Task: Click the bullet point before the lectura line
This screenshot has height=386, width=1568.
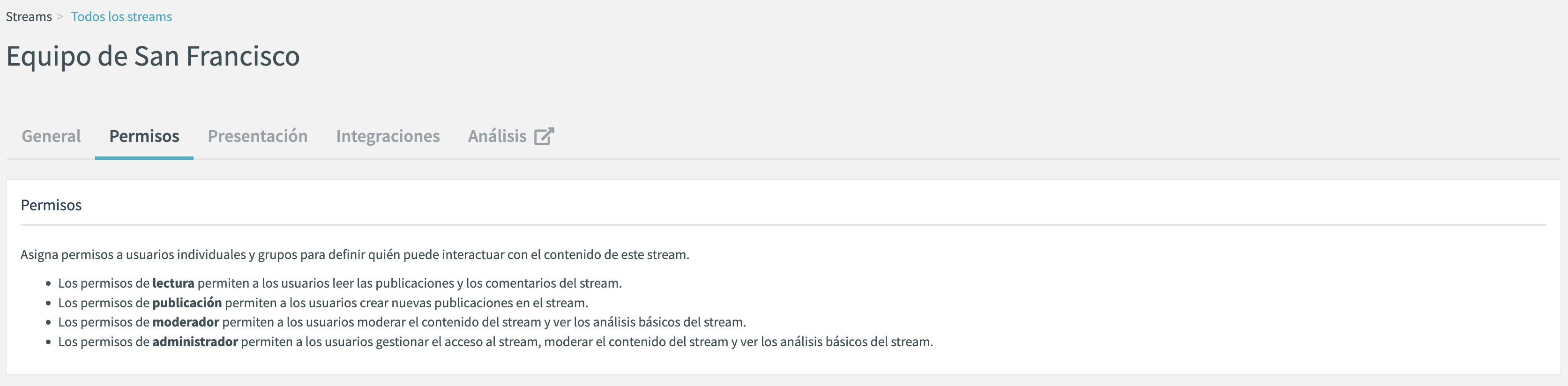Action: click(x=49, y=284)
